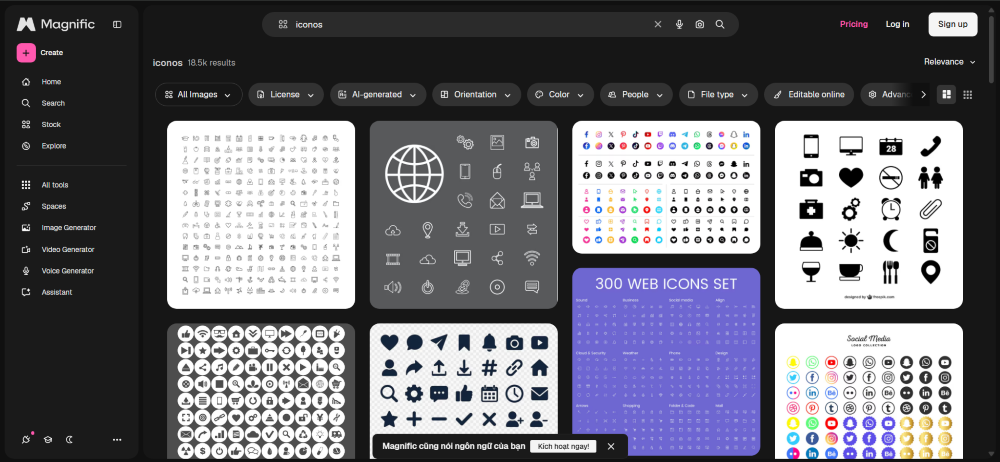This screenshot has height=462, width=1000.
Task: Collapse the sidebar with the panel icon
Action: [x=117, y=24]
